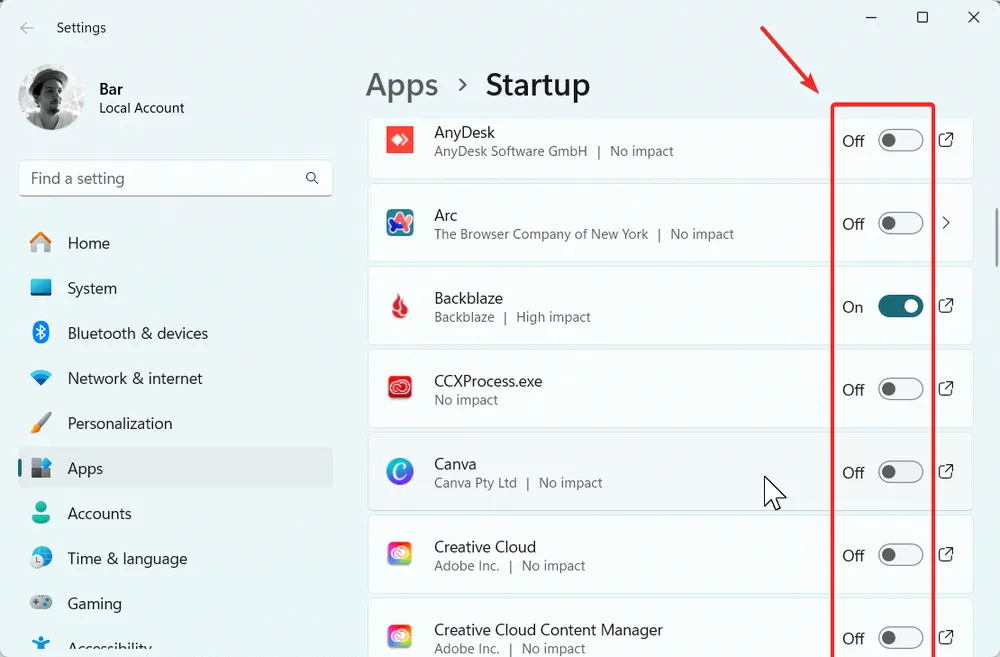1000x657 pixels.
Task: Go back with the back arrow
Action: (27, 27)
